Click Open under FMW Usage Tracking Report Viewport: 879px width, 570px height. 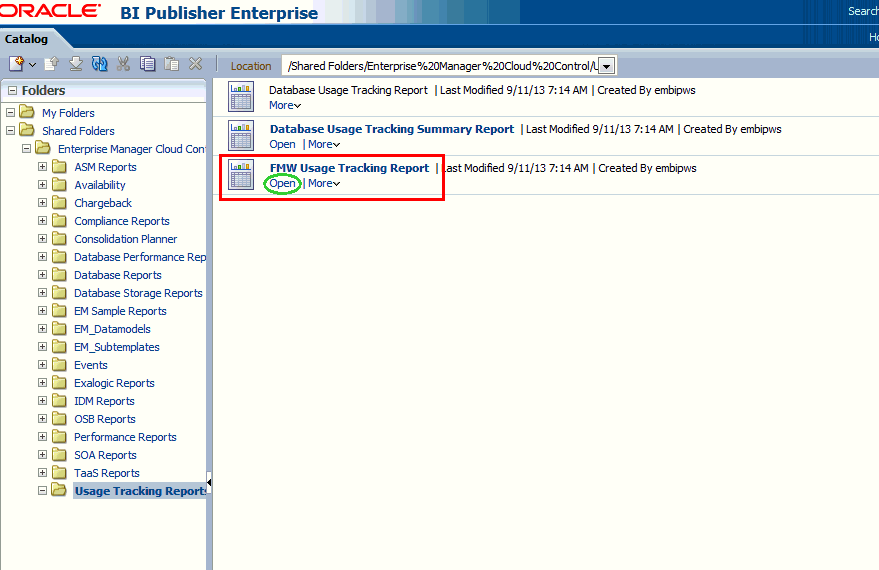(283, 183)
